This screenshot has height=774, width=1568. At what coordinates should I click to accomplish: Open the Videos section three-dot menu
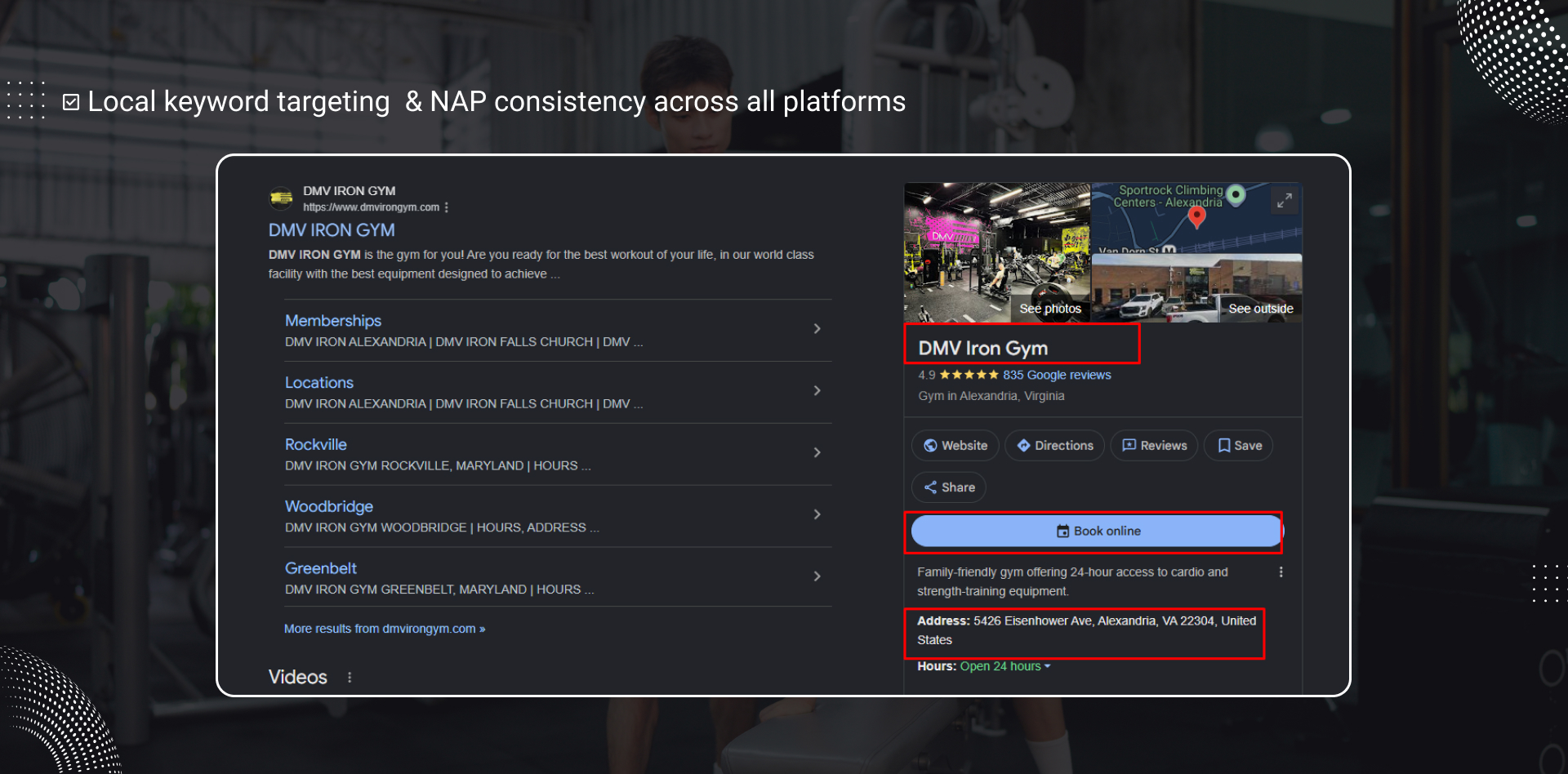coord(350,678)
